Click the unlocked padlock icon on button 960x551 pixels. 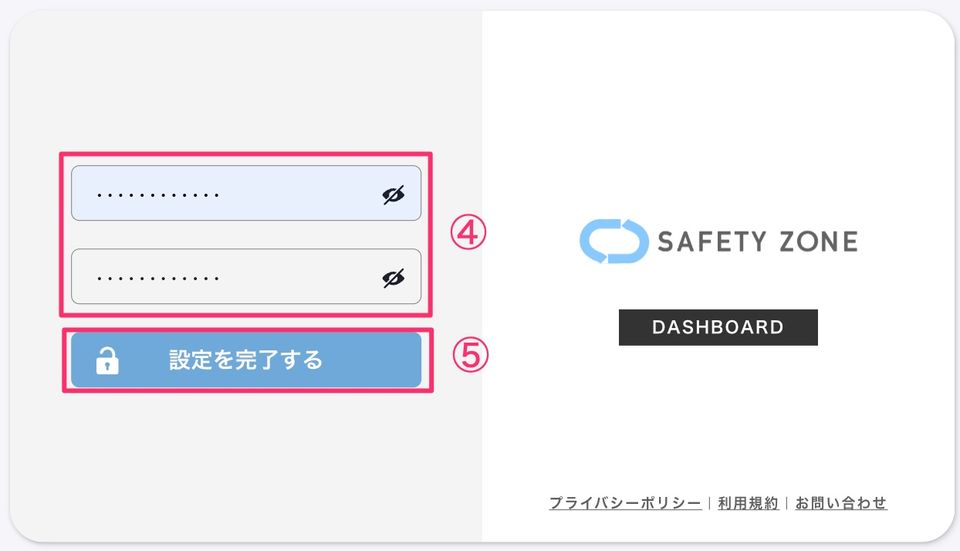[107, 361]
